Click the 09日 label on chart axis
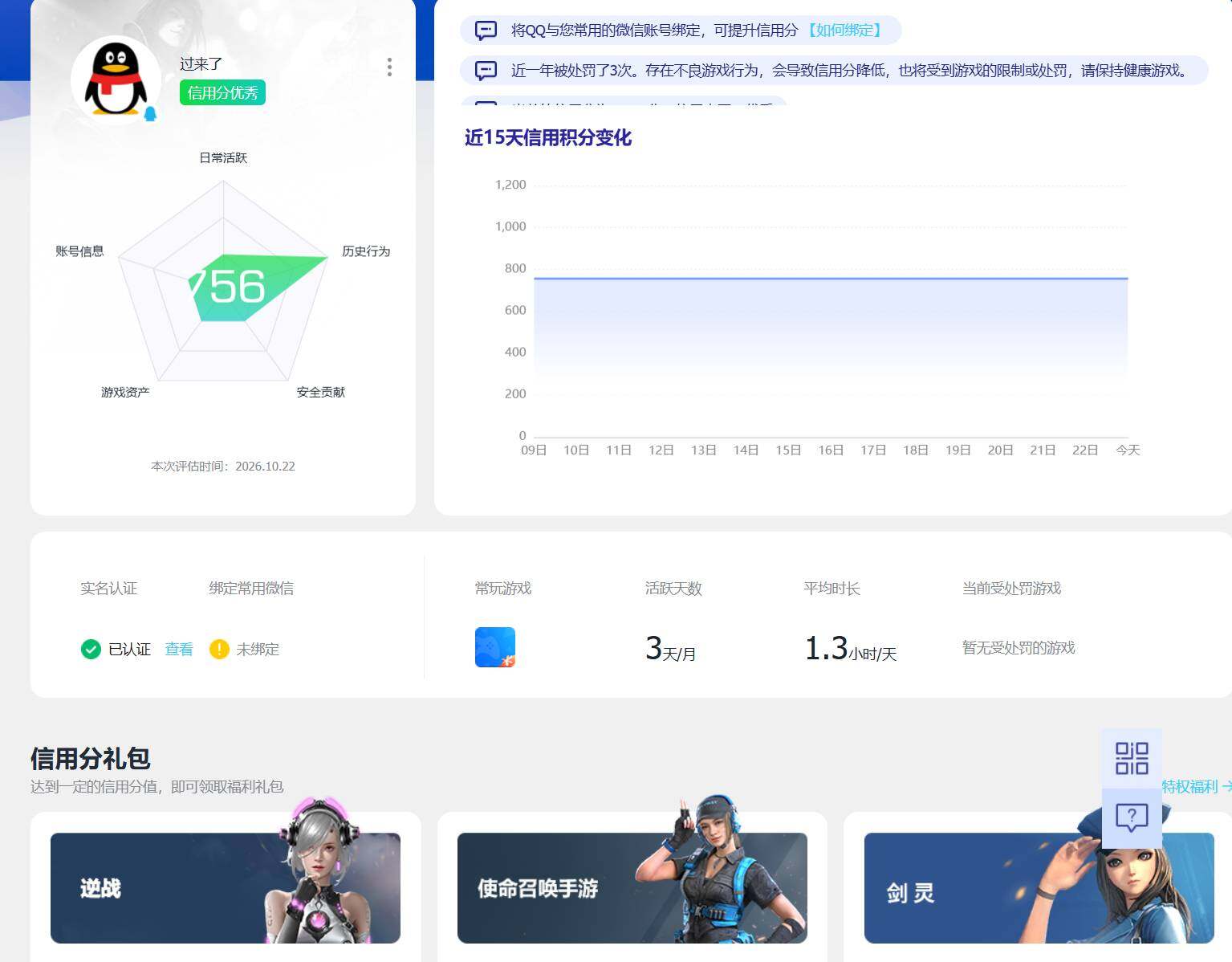This screenshot has height=962, width=1232. coord(534,450)
